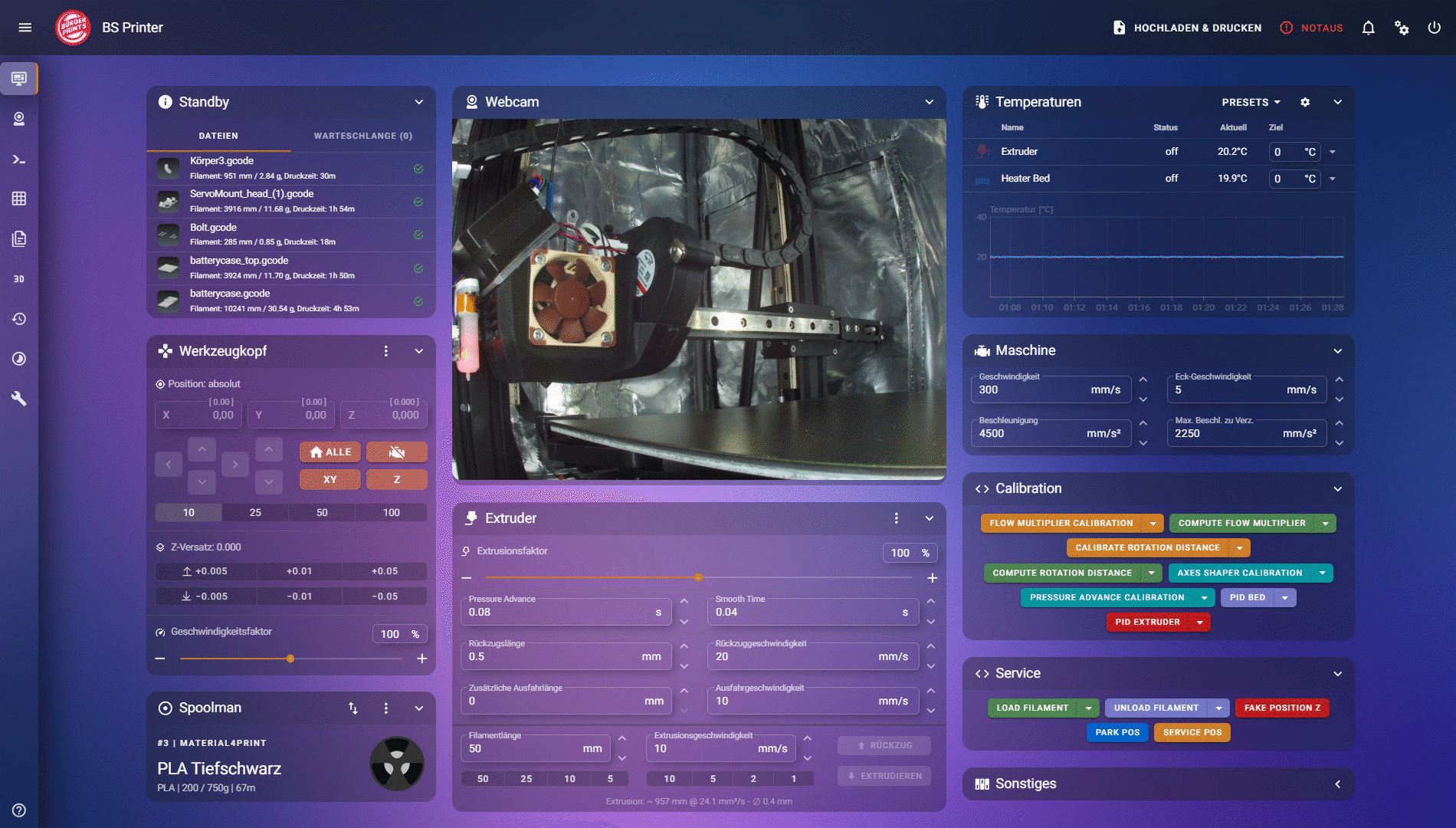This screenshot has height=828, width=1456.
Task: Open the Heightmap page from the sidebar
Action: [20, 199]
